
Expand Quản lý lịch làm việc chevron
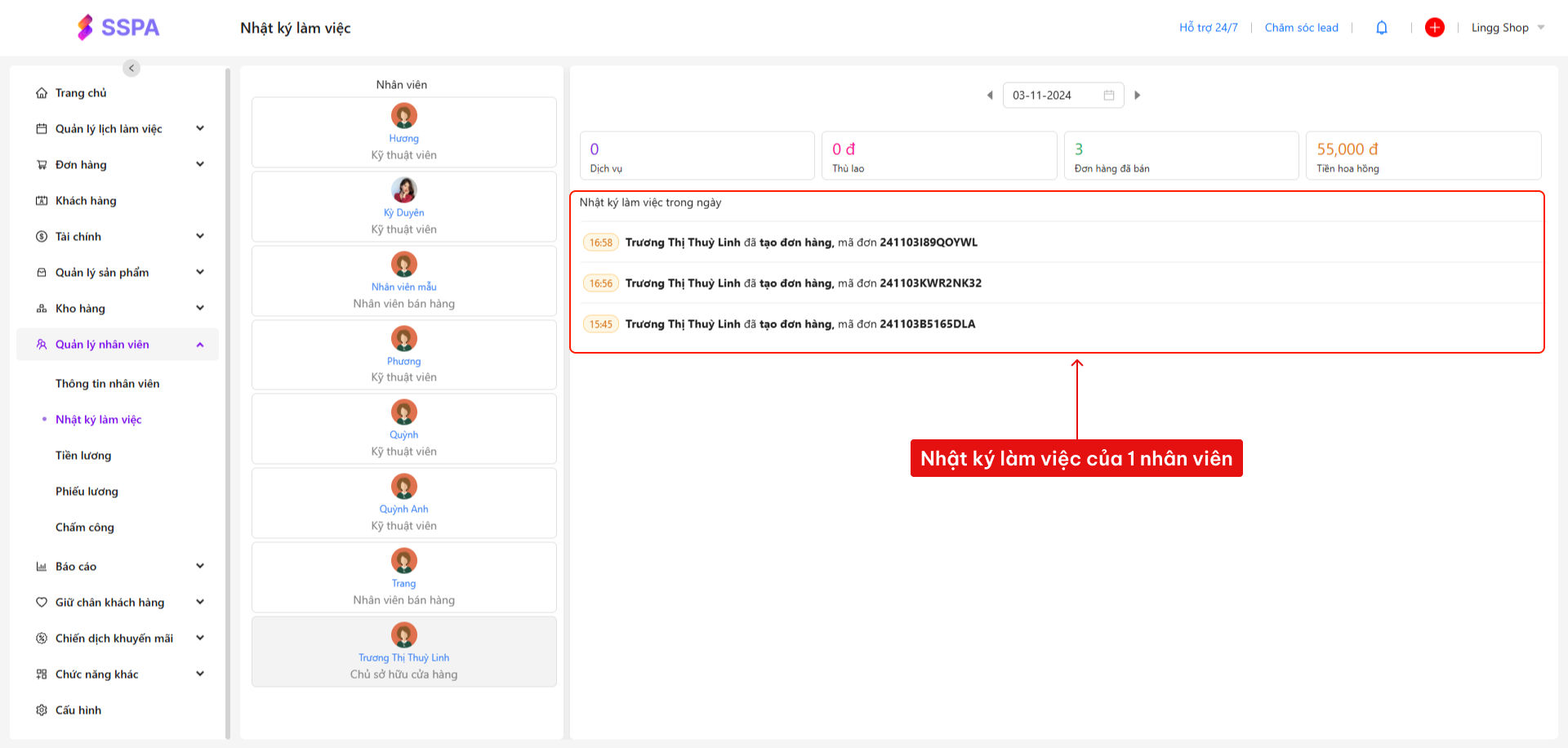(200, 129)
